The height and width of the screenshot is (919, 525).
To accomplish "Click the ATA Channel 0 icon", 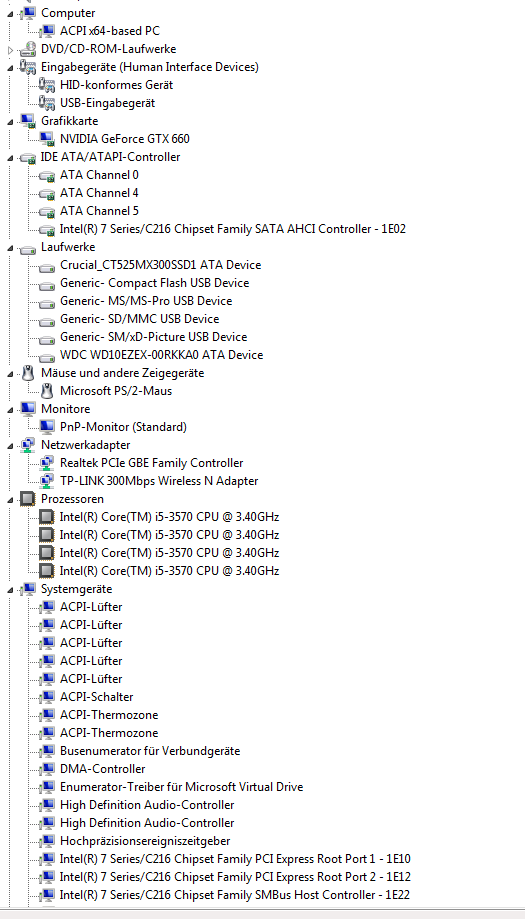I will [47, 176].
